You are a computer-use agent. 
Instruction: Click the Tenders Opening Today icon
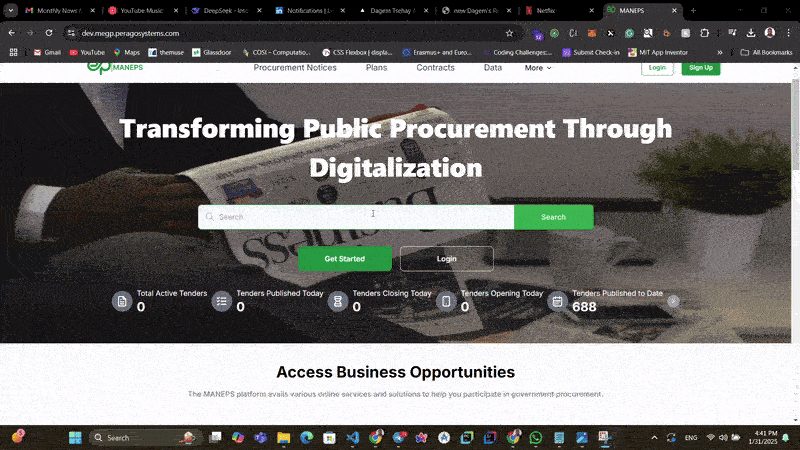click(446, 301)
